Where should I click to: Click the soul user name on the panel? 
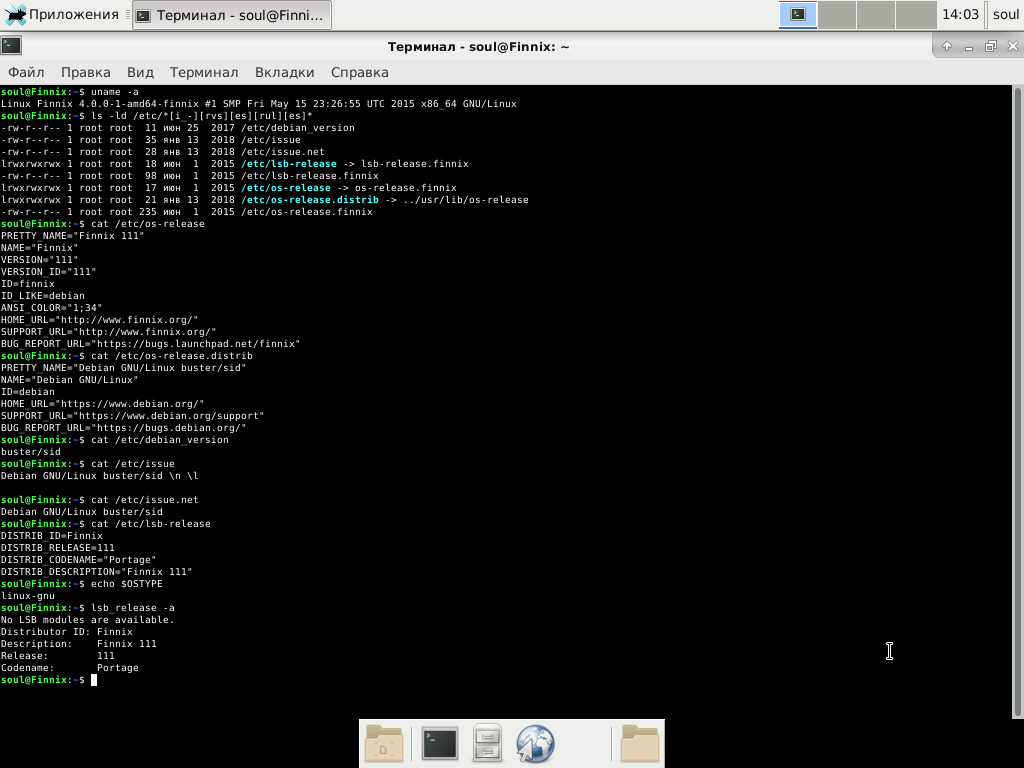1006,14
